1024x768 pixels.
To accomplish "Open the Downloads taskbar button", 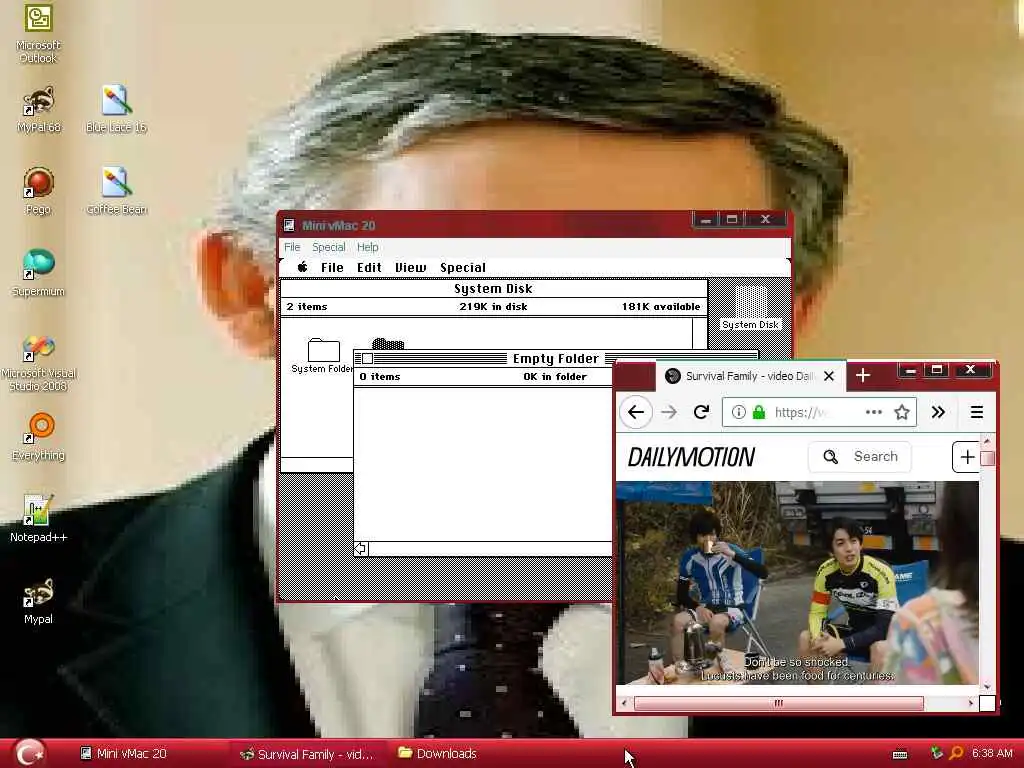I will (x=438, y=754).
